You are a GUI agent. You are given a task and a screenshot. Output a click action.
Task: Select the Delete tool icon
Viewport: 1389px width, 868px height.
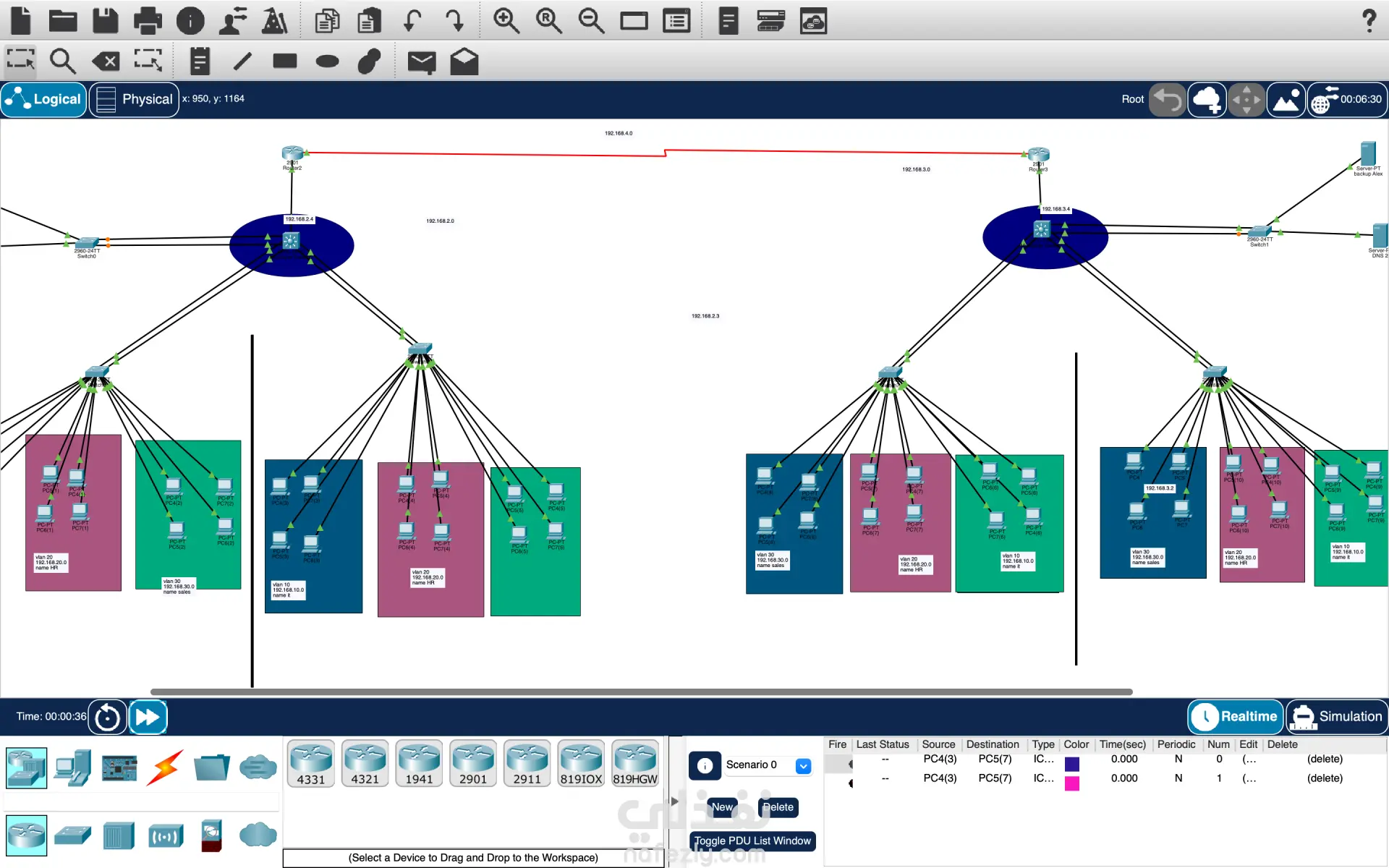pos(106,61)
